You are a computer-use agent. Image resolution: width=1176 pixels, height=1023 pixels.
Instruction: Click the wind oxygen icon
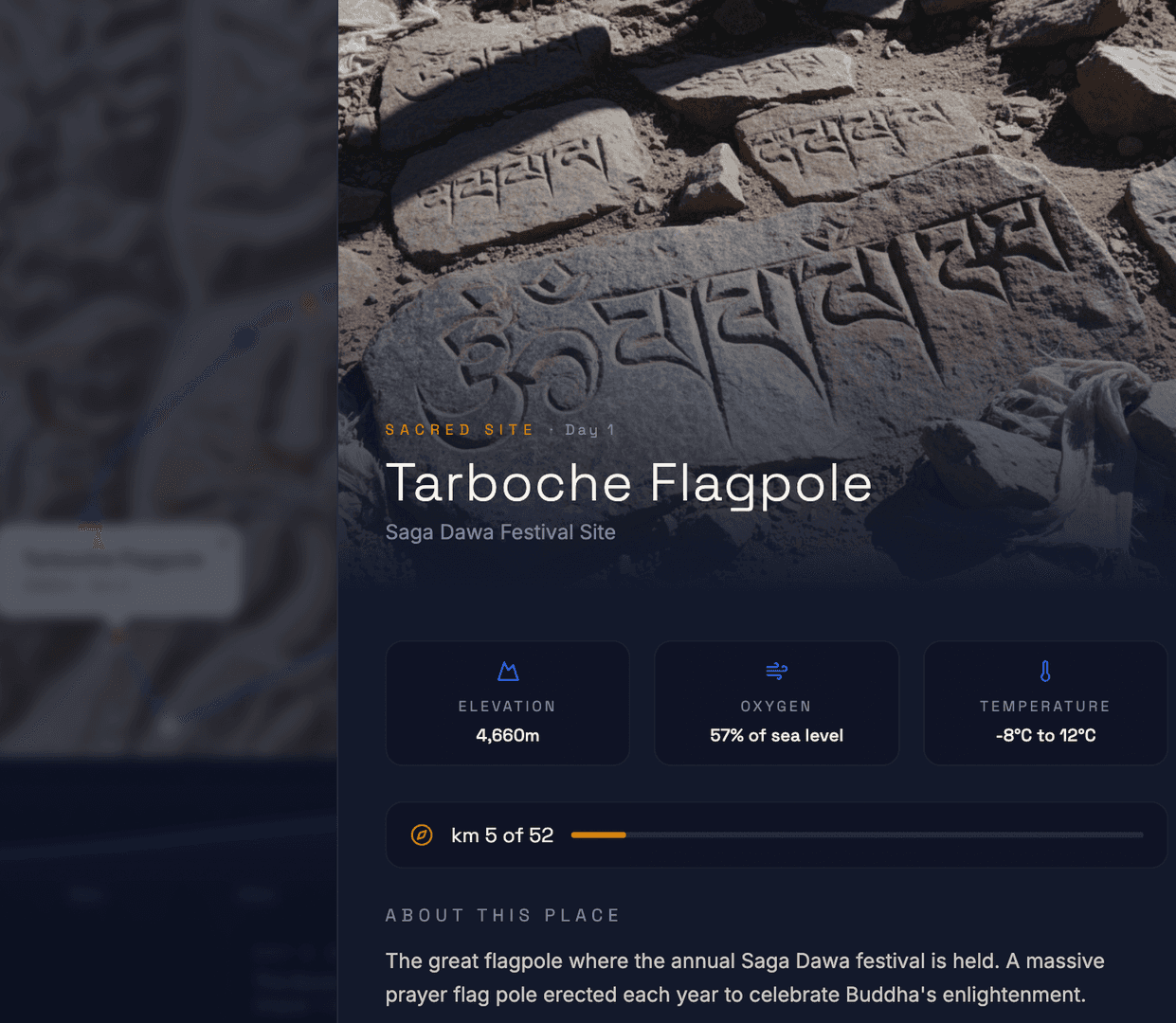[776, 672]
